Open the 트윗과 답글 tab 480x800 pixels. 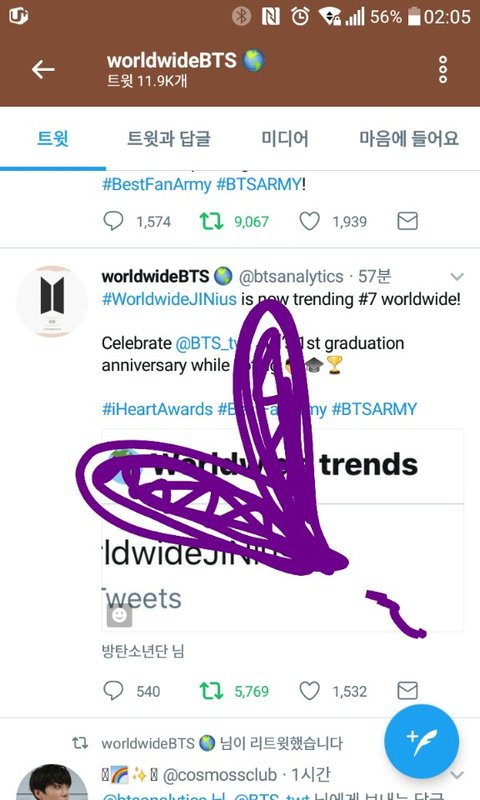169,138
